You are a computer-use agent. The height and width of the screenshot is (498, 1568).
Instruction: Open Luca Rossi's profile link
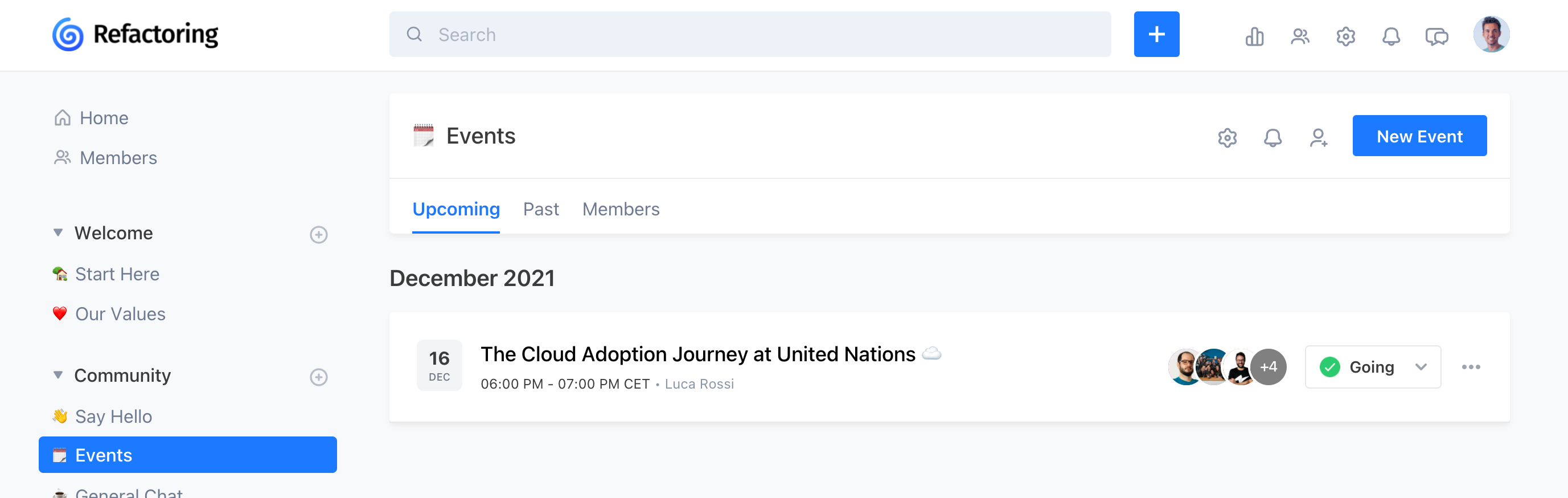pyautogui.click(x=699, y=383)
